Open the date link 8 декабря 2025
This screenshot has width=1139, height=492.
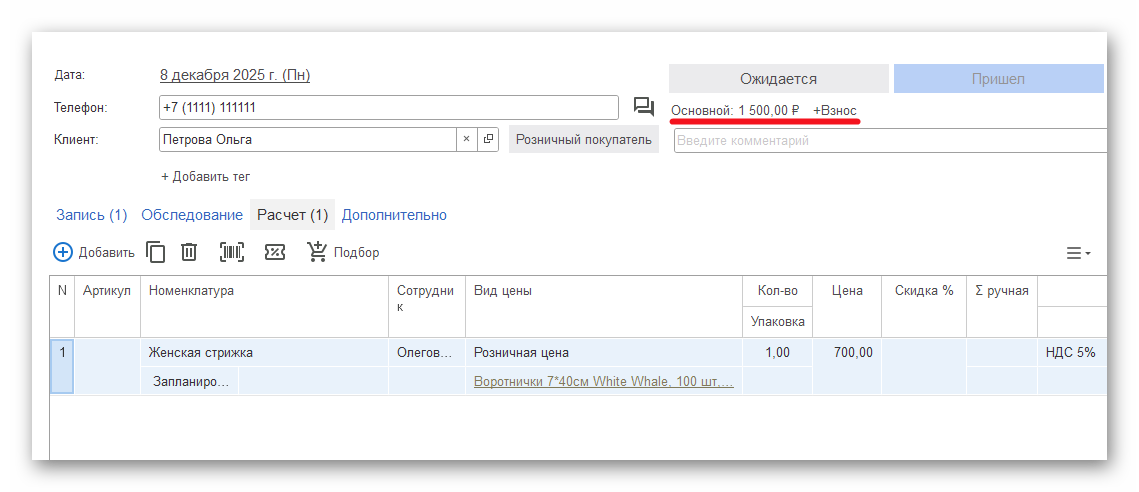coord(235,75)
